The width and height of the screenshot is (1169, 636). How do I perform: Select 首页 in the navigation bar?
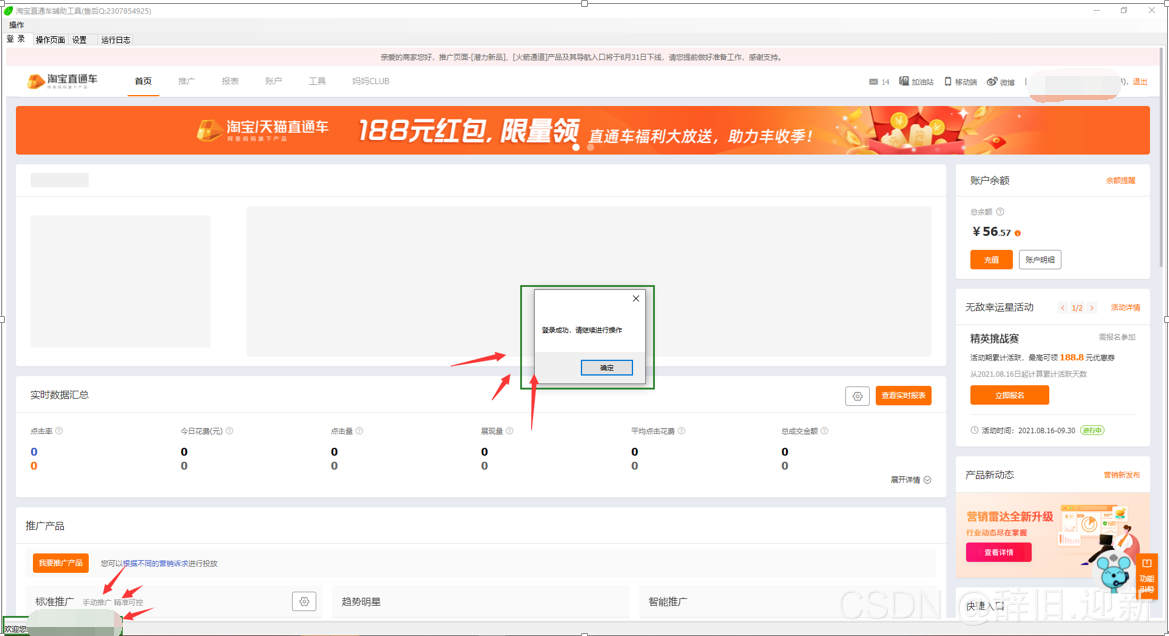point(143,81)
